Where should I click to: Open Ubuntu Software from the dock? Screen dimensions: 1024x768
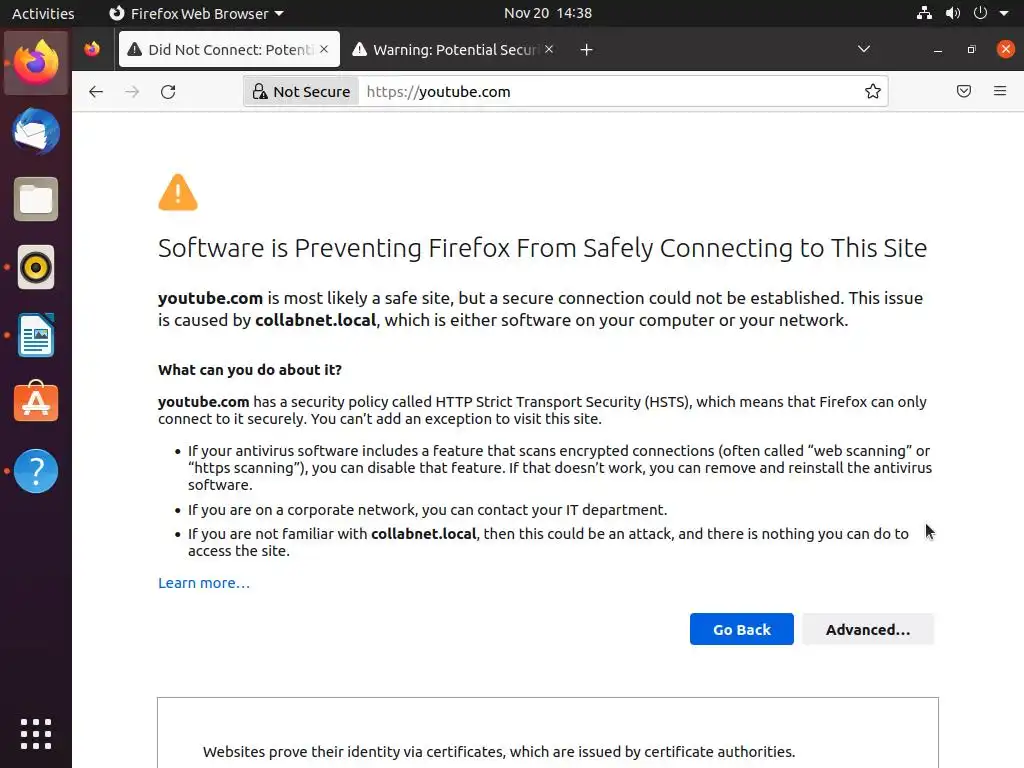(x=36, y=403)
